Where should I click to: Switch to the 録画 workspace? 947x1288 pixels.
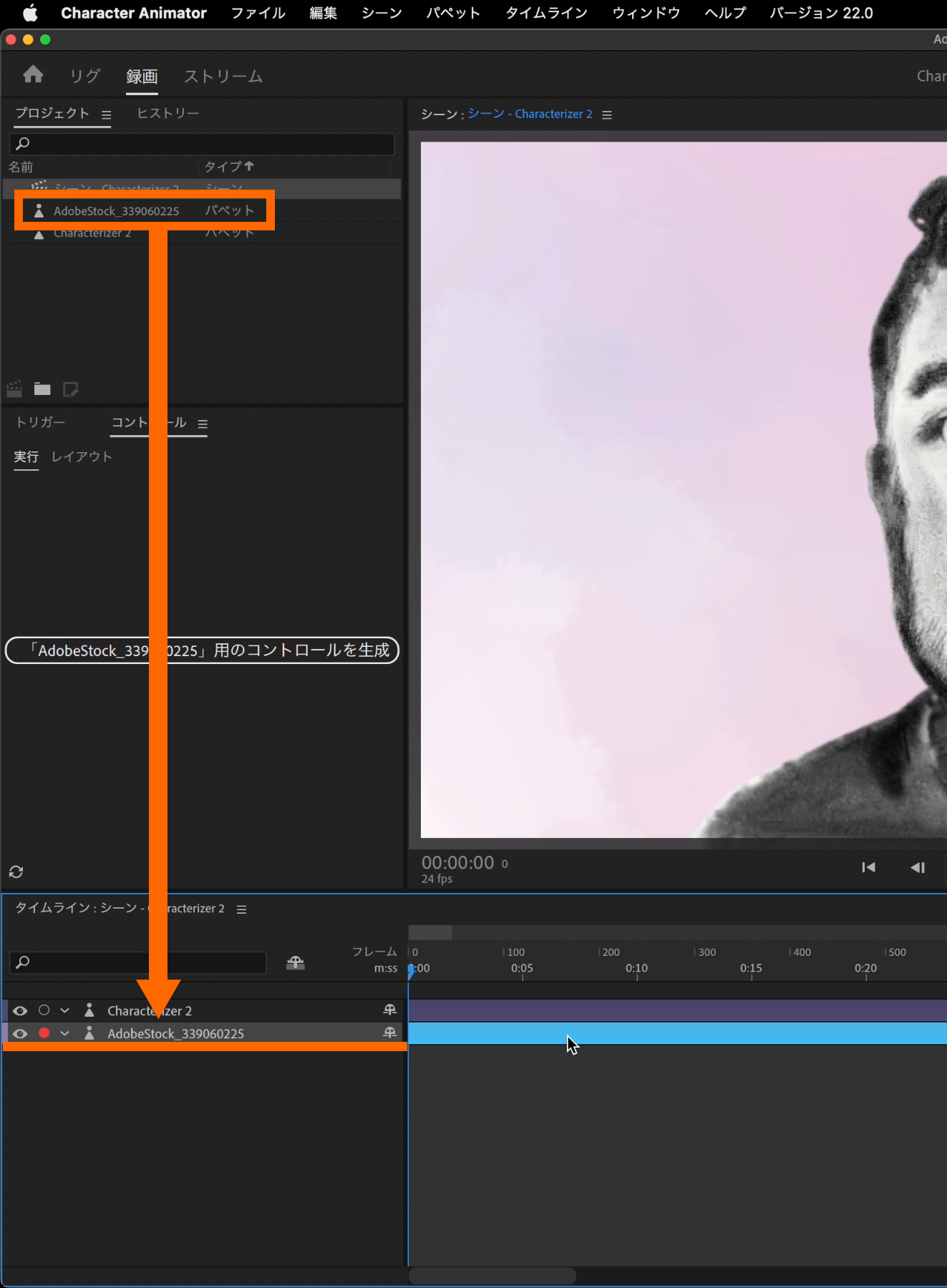click(142, 76)
